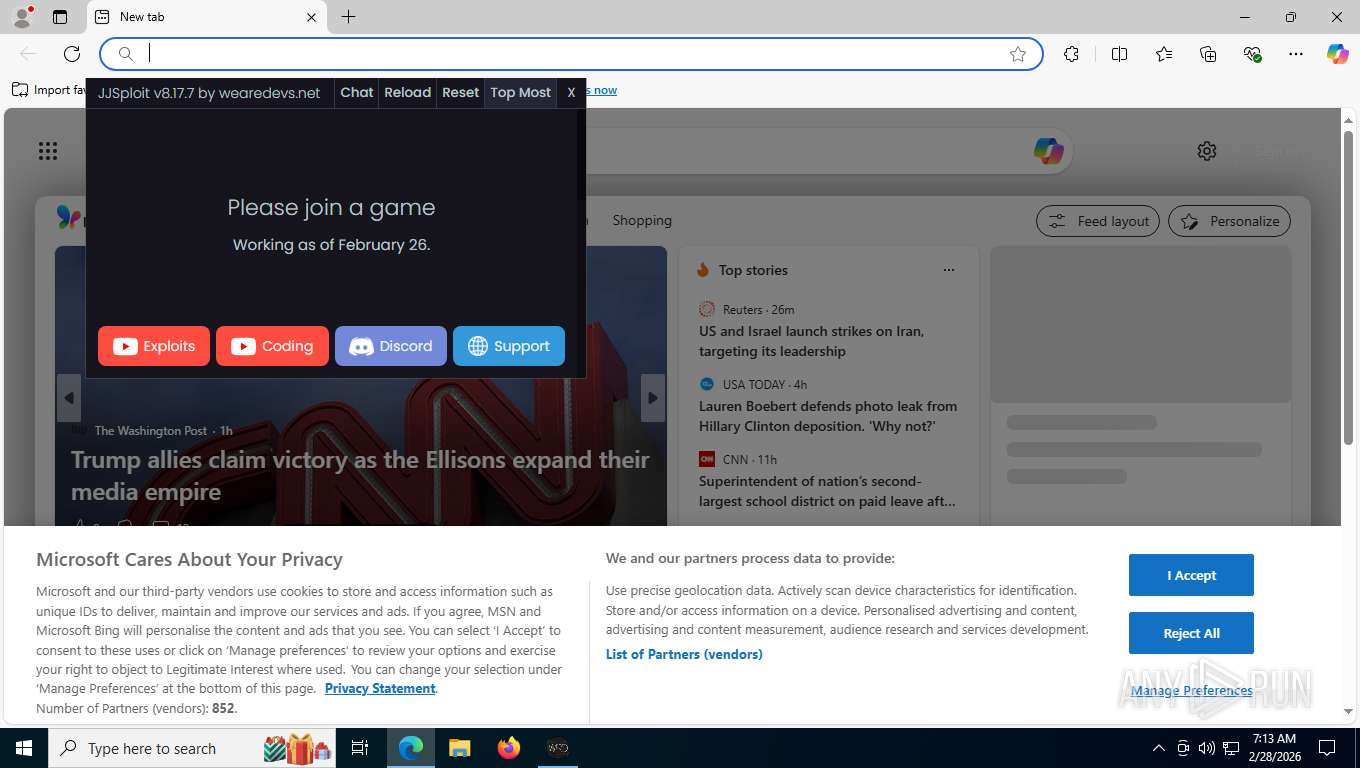Open the Privacy Statement link

point(380,688)
